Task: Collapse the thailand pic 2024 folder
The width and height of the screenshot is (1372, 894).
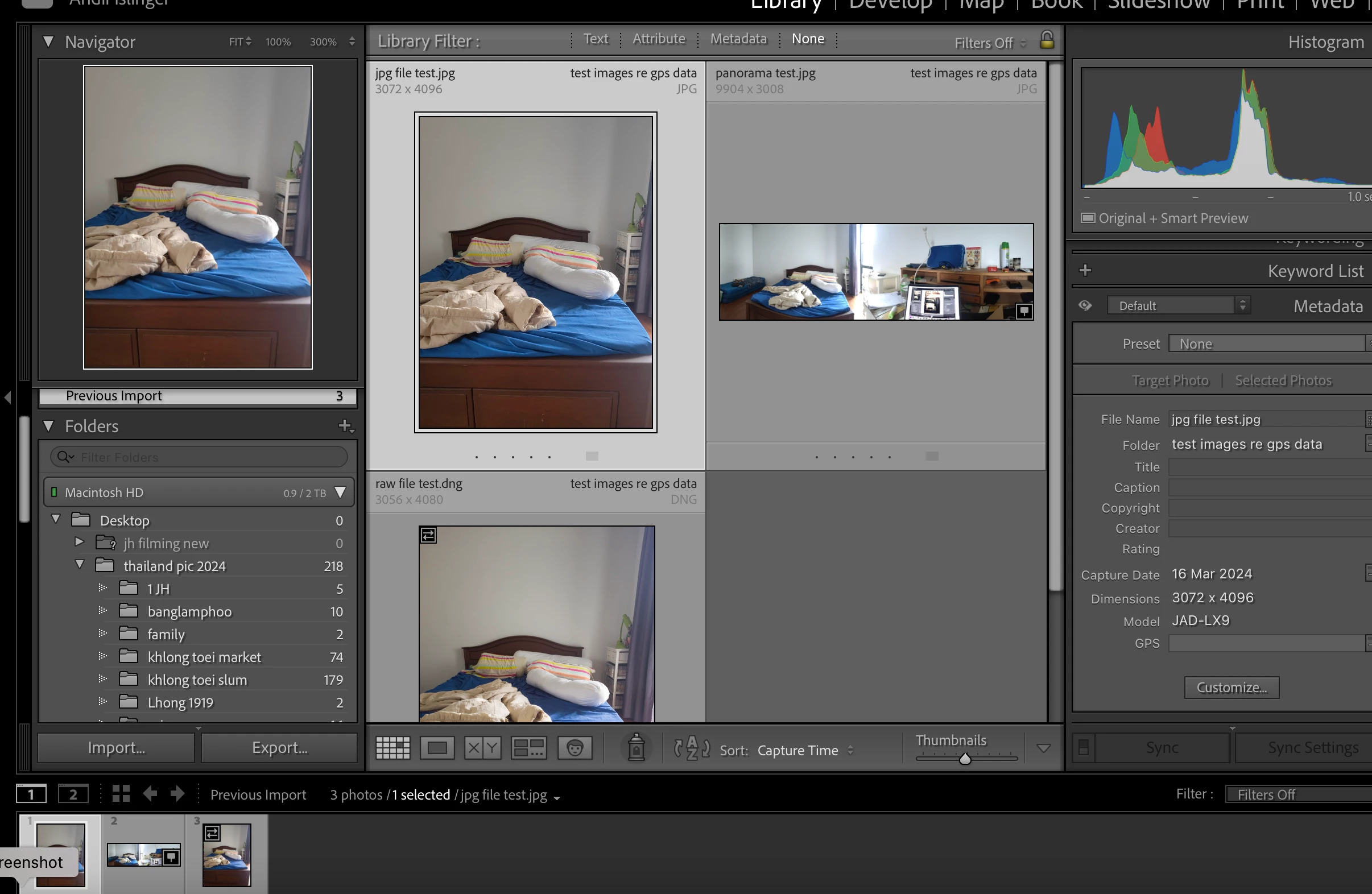Action: coord(80,565)
